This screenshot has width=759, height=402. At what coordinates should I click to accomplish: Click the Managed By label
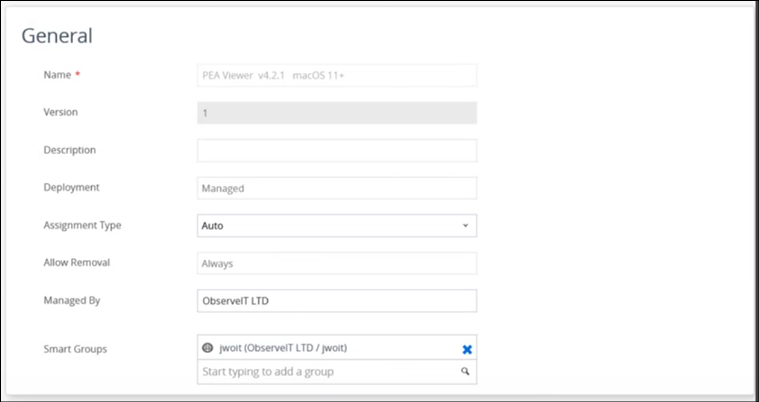(x=73, y=300)
